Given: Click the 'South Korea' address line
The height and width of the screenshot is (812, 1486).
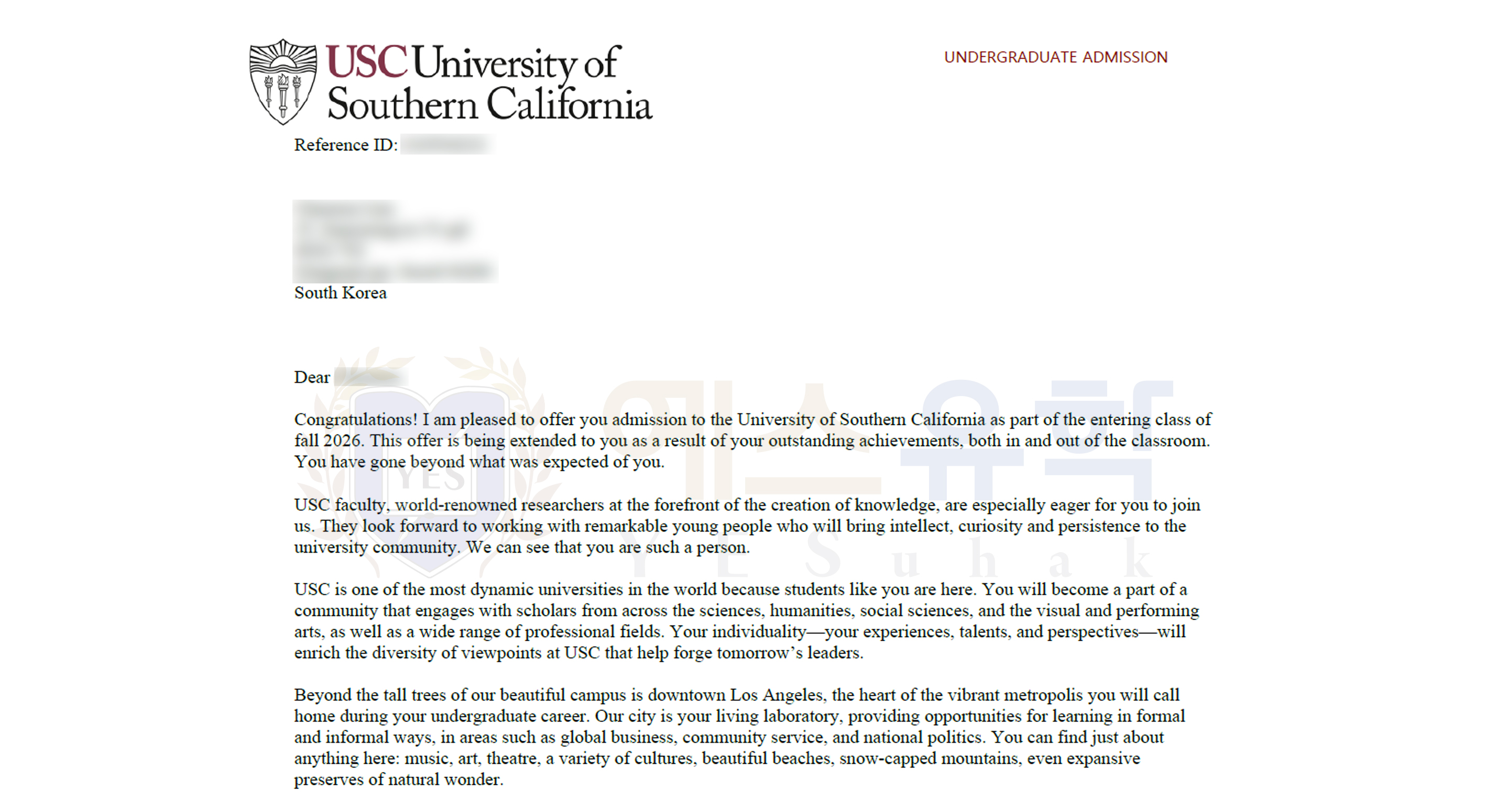Looking at the screenshot, I should click(341, 293).
